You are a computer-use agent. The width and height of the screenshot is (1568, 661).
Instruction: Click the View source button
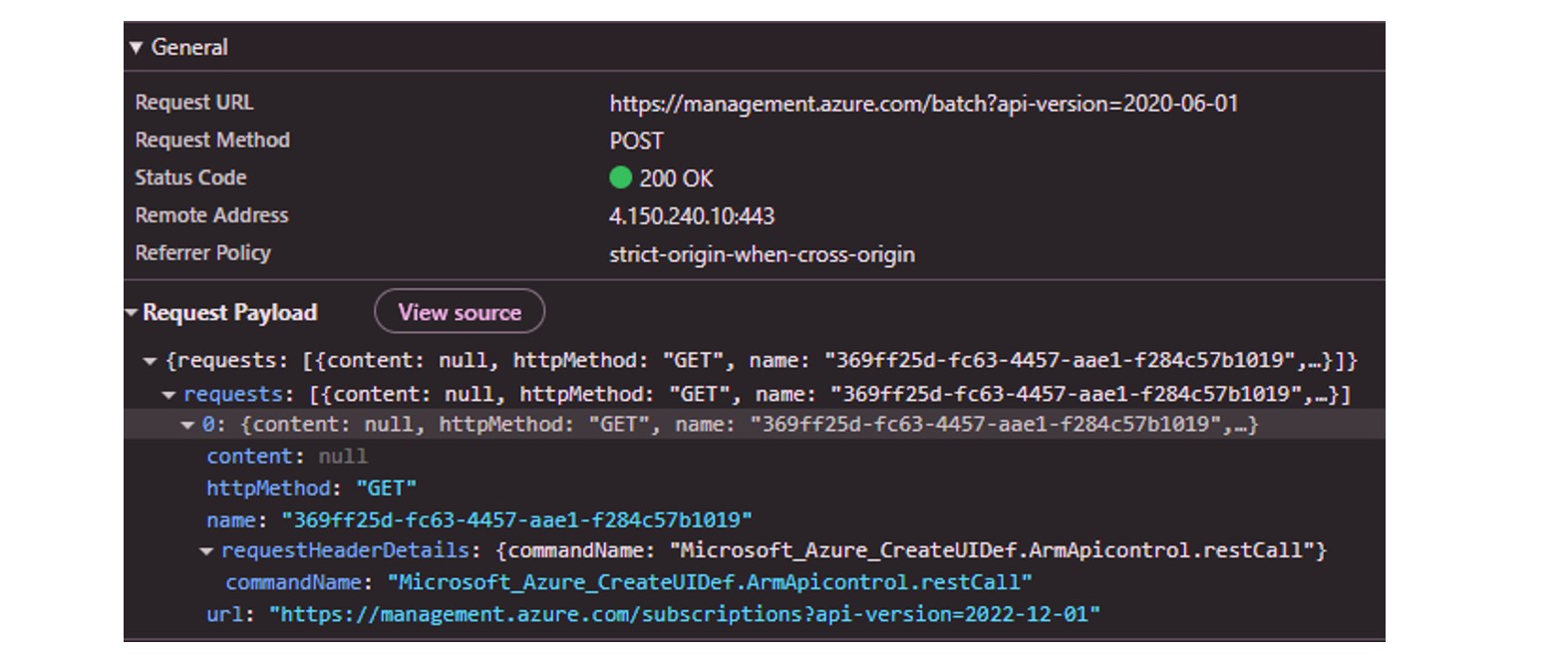pyautogui.click(x=460, y=312)
